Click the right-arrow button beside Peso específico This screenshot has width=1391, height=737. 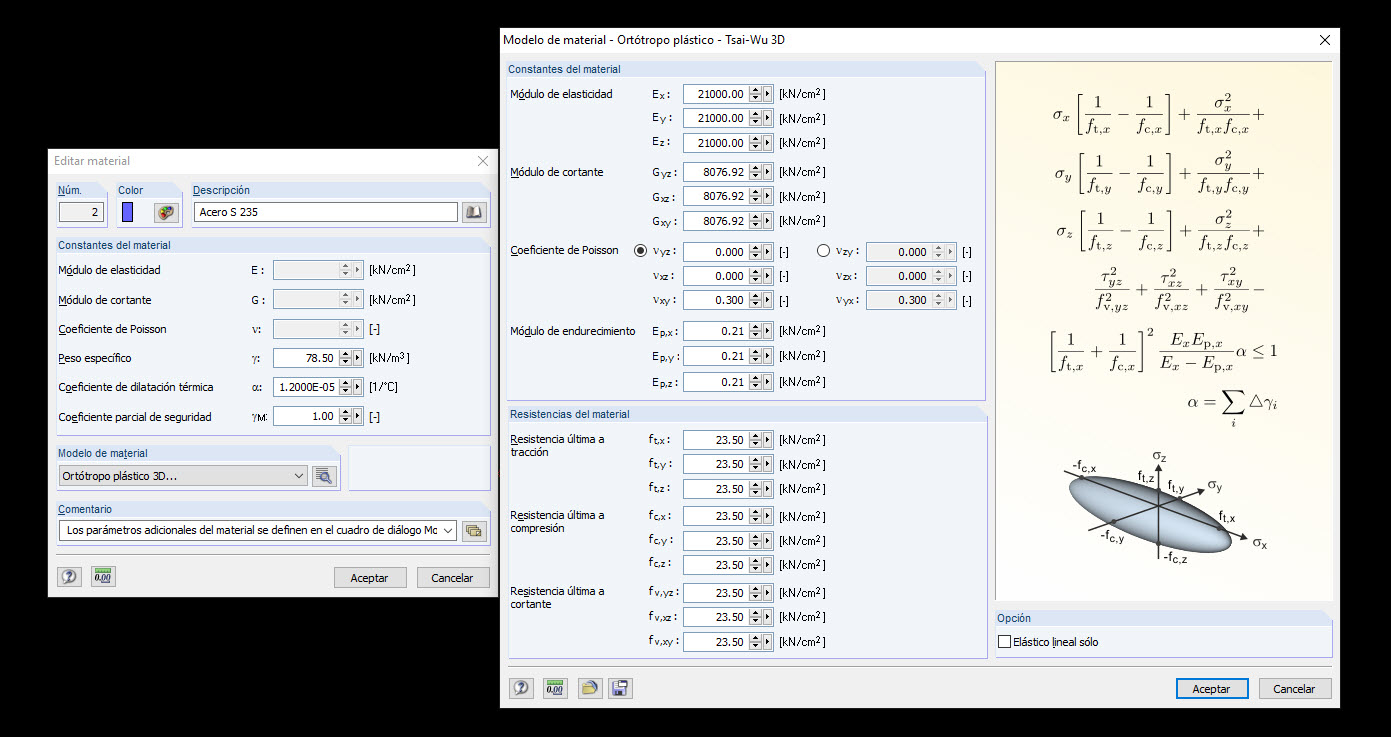(358, 358)
